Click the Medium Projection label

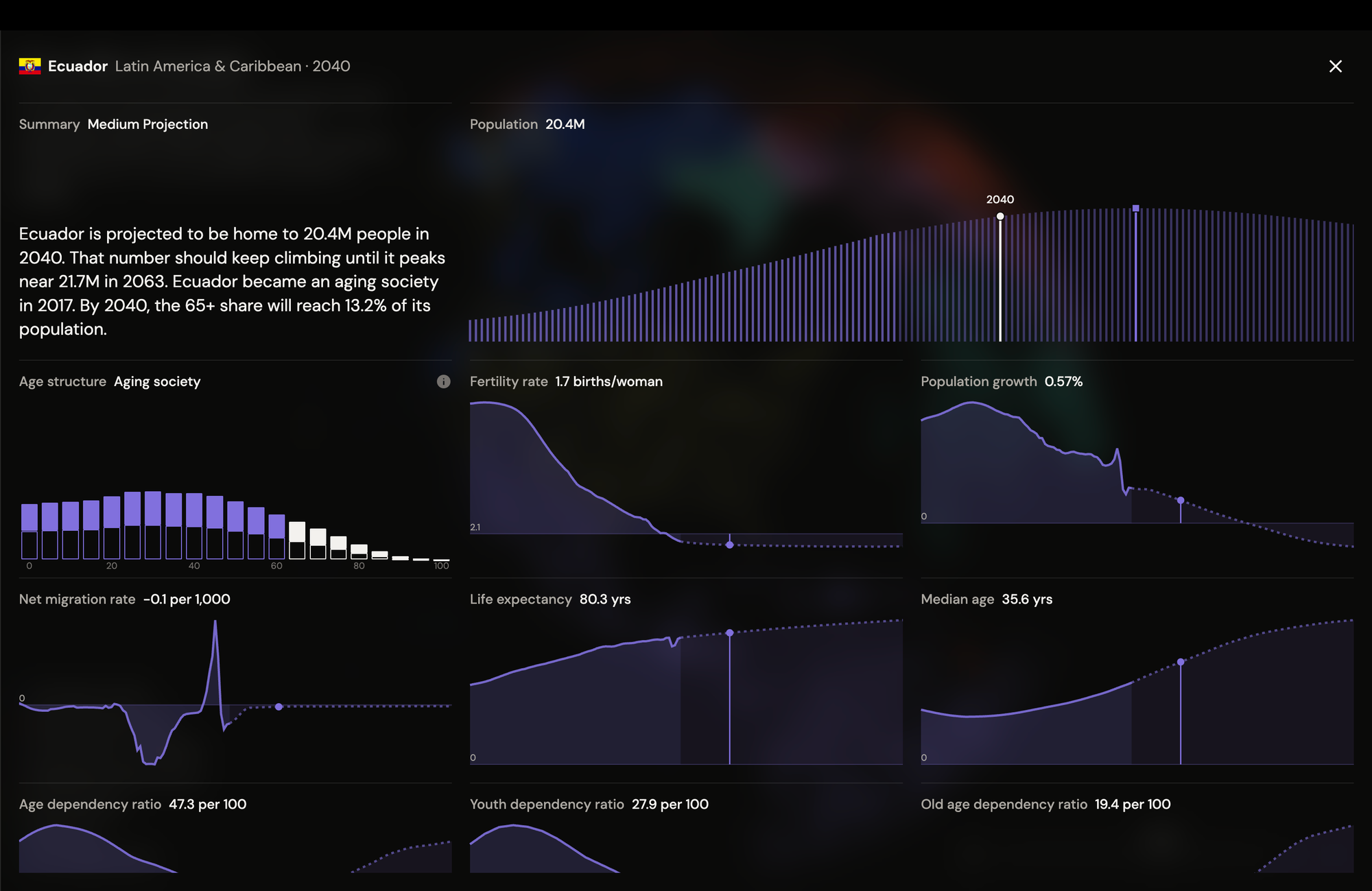coord(147,124)
